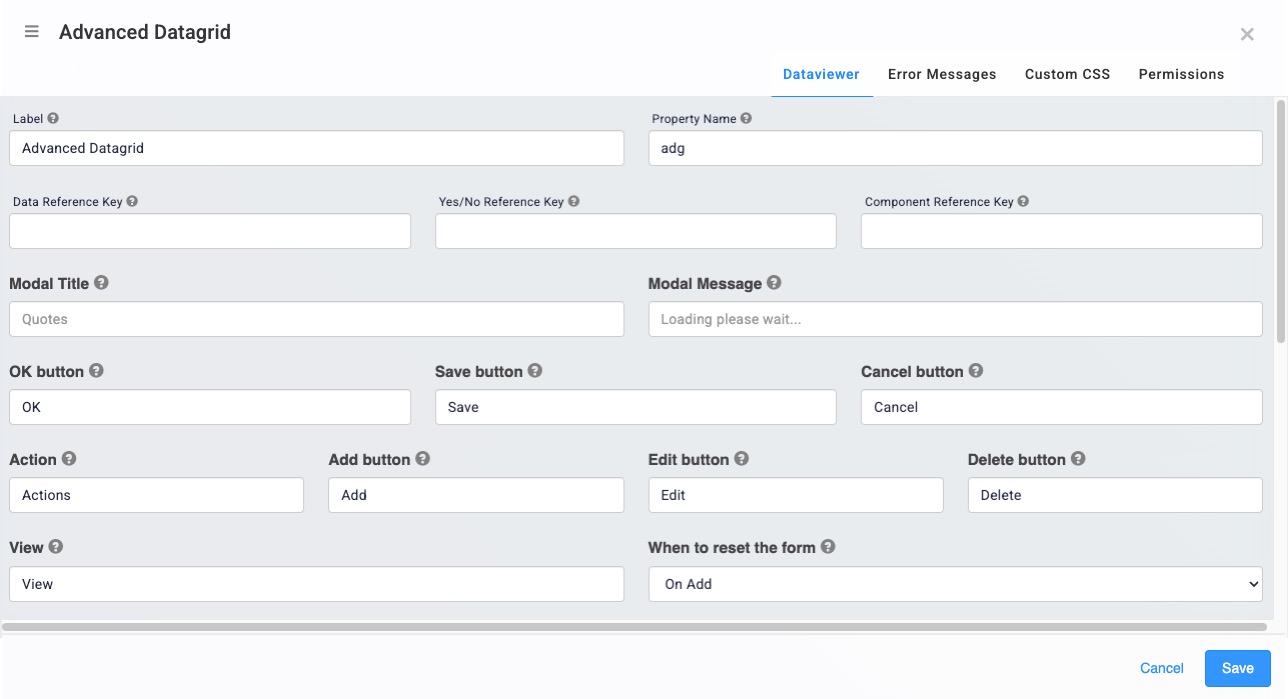Screen dimensions: 1288x699
Task: Go to the Permissions tab
Action: tap(1181, 74)
